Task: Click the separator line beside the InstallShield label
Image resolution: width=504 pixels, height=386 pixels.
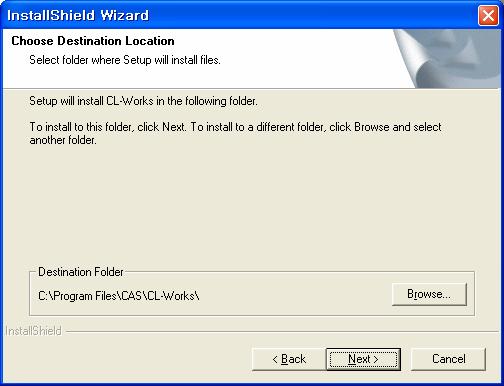Action: click(282, 332)
